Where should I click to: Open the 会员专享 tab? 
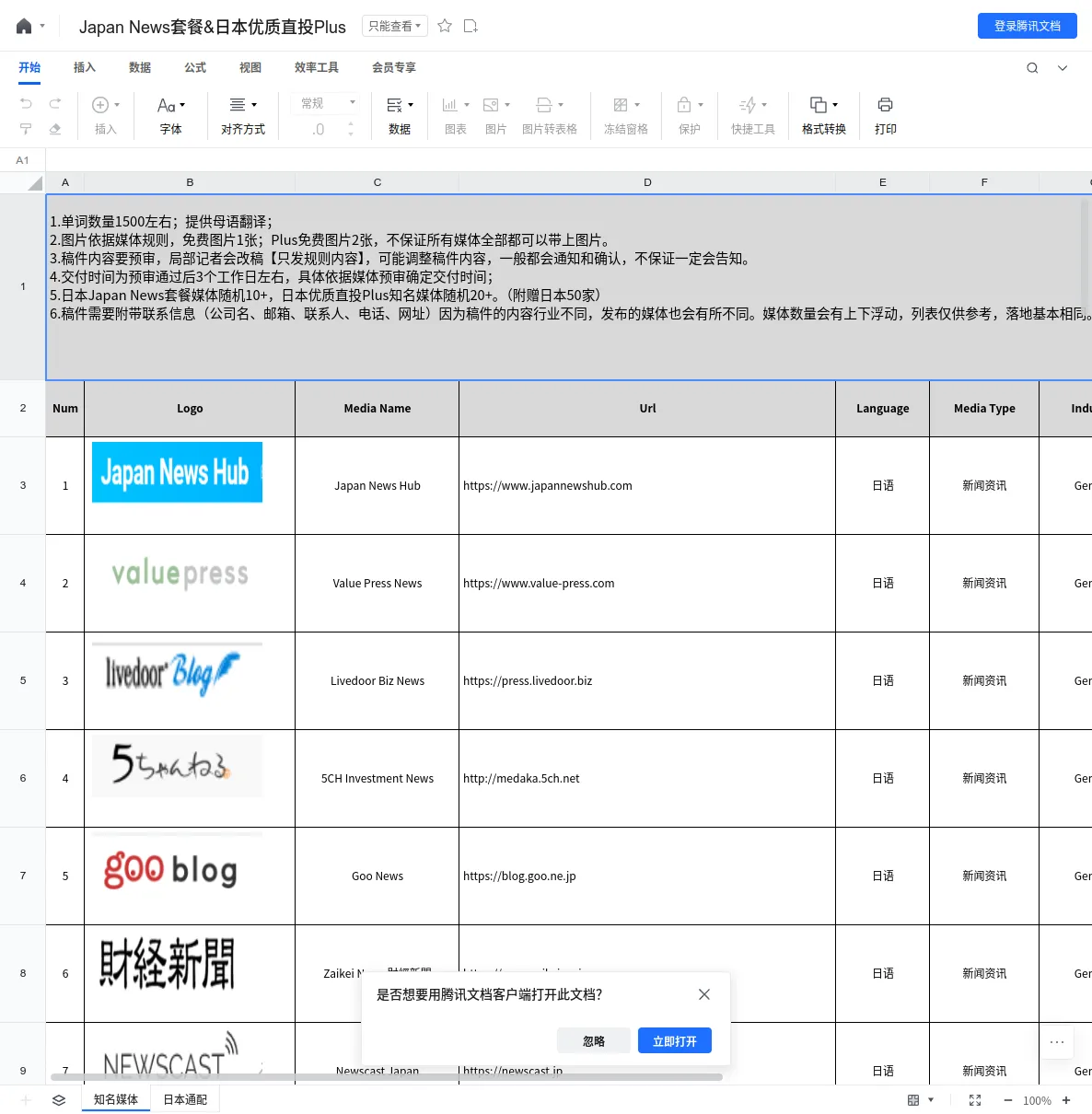pos(394,67)
